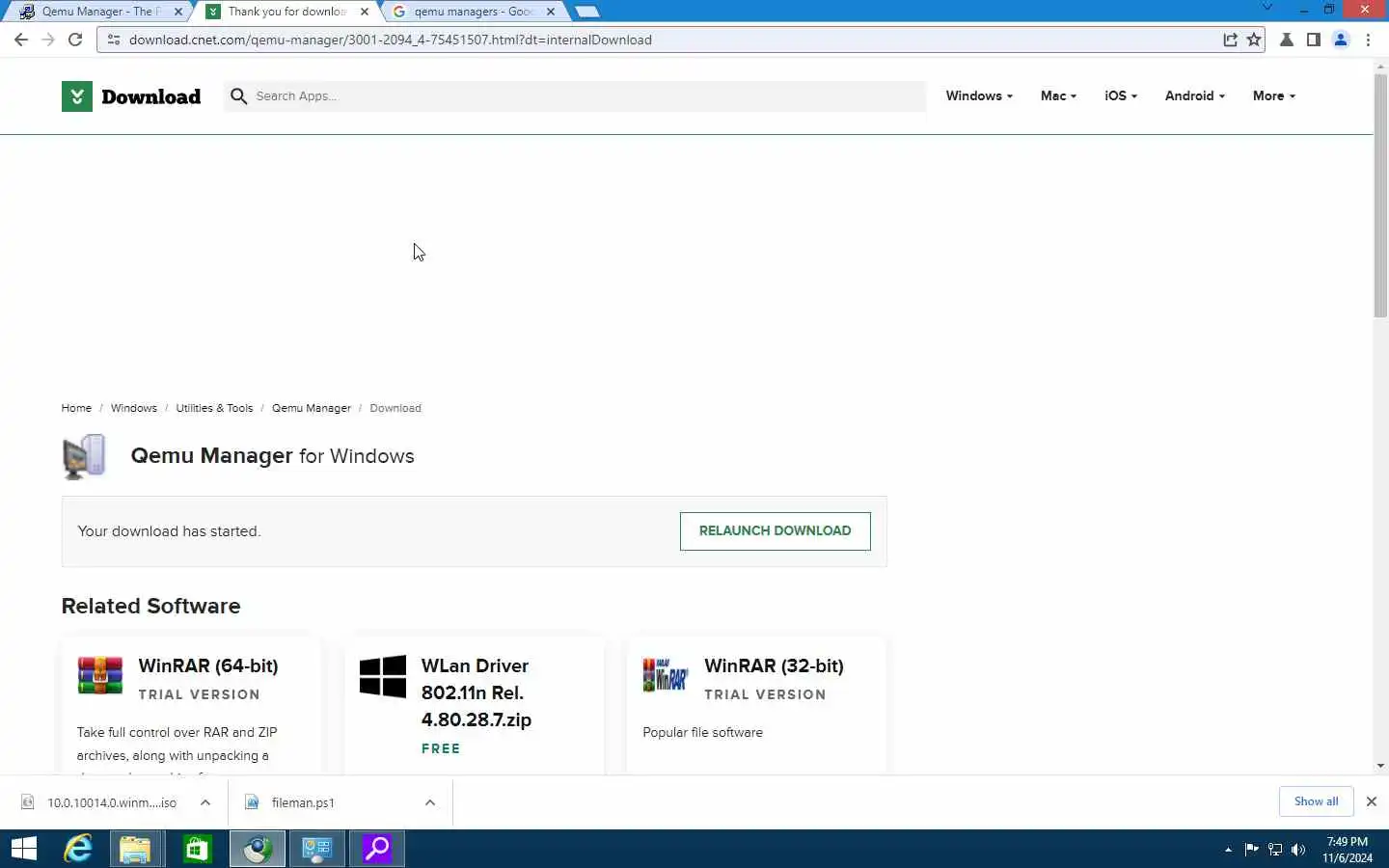Image resolution: width=1389 pixels, height=868 pixels.
Task: Open File Explorer from taskbar
Action: (x=136, y=849)
